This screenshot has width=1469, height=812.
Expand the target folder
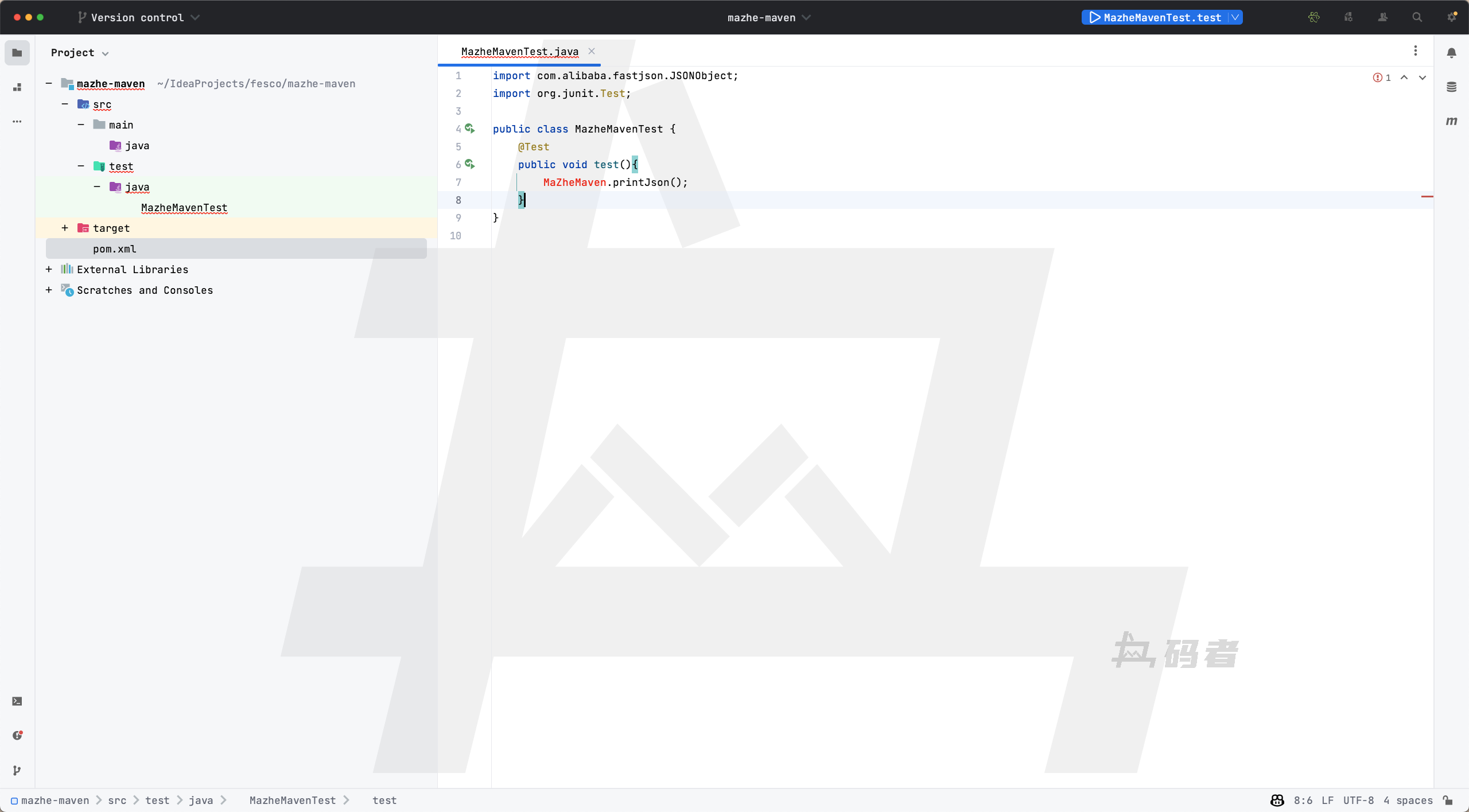pyautogui.click(x=65, y=228)
